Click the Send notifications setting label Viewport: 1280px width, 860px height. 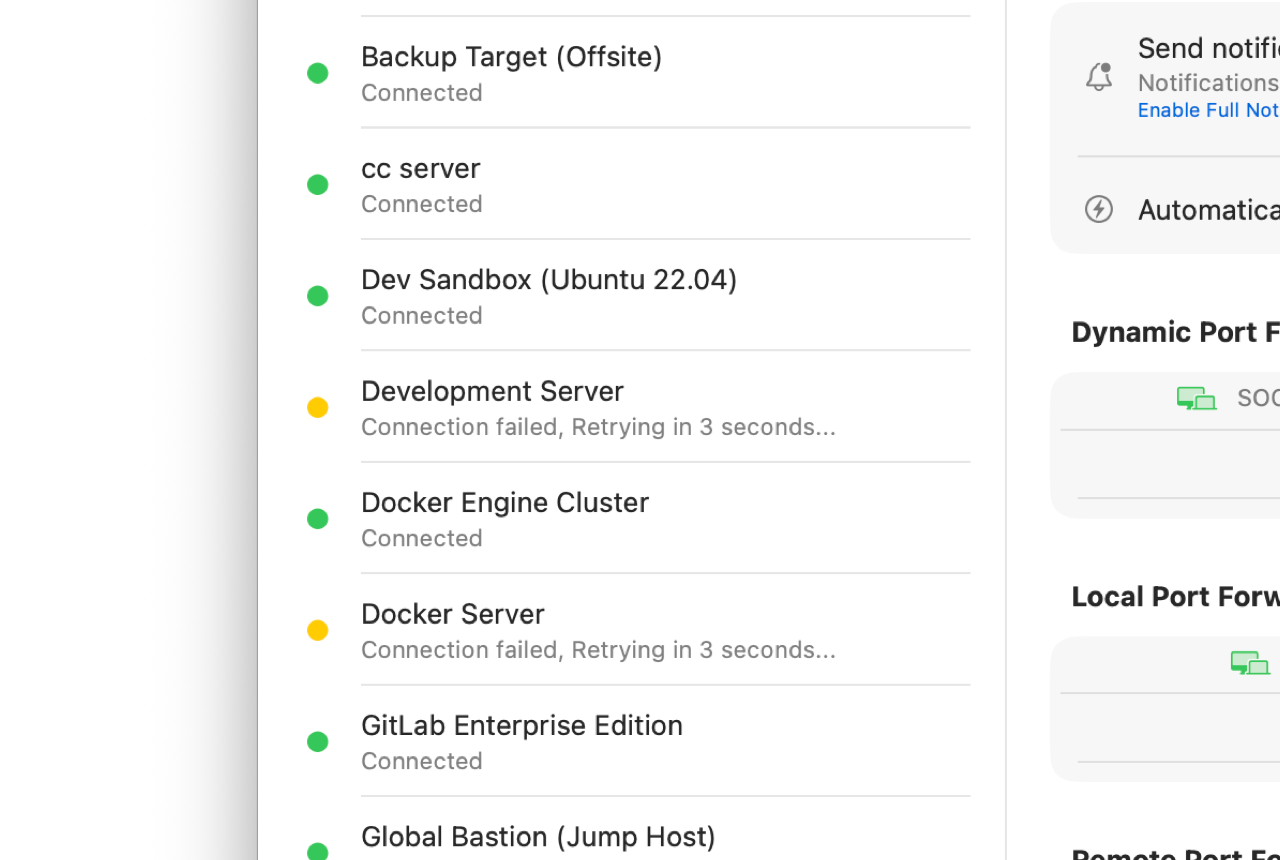coord(1208,48)
